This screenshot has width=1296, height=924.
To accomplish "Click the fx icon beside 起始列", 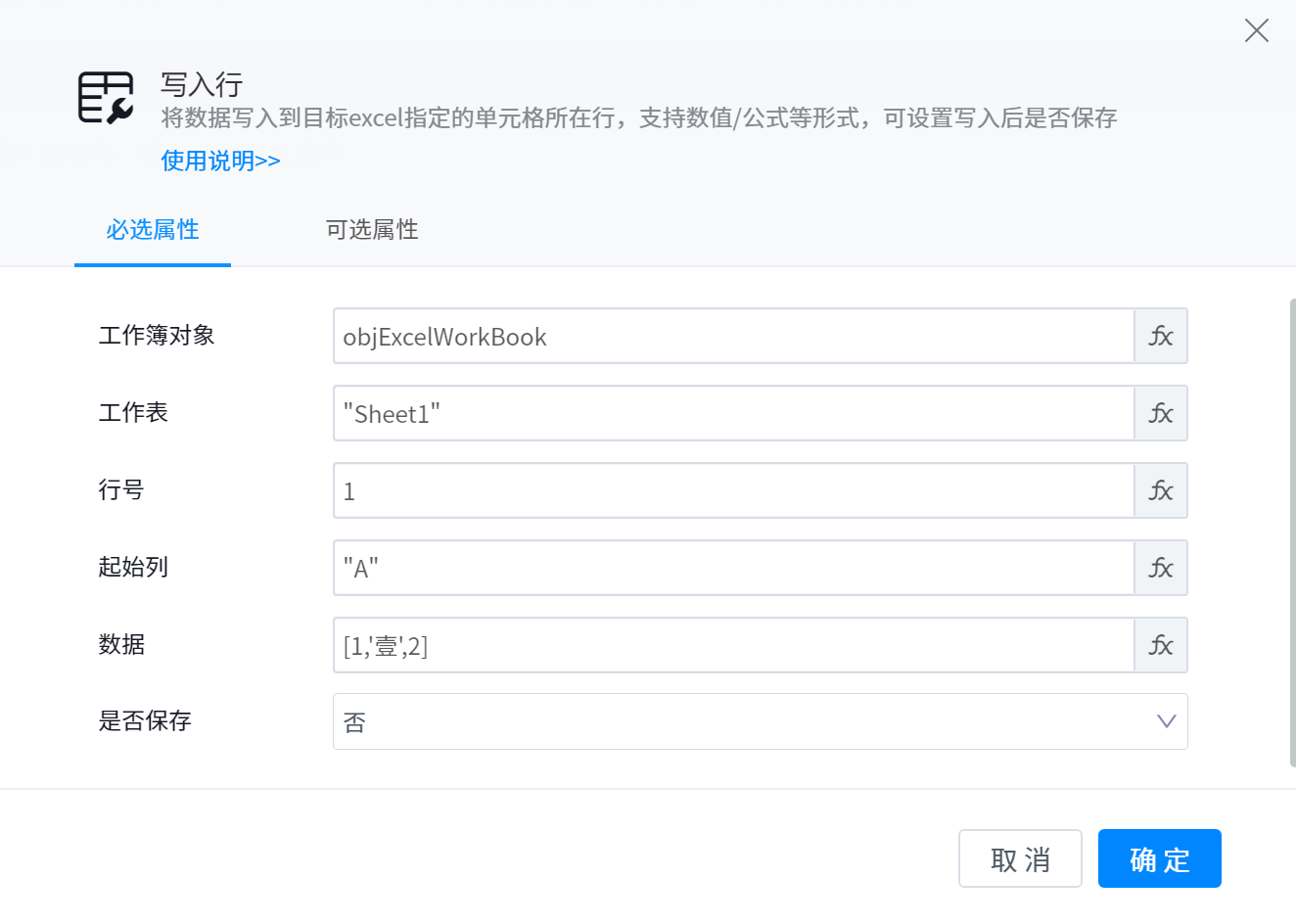I will point(1161,568).
